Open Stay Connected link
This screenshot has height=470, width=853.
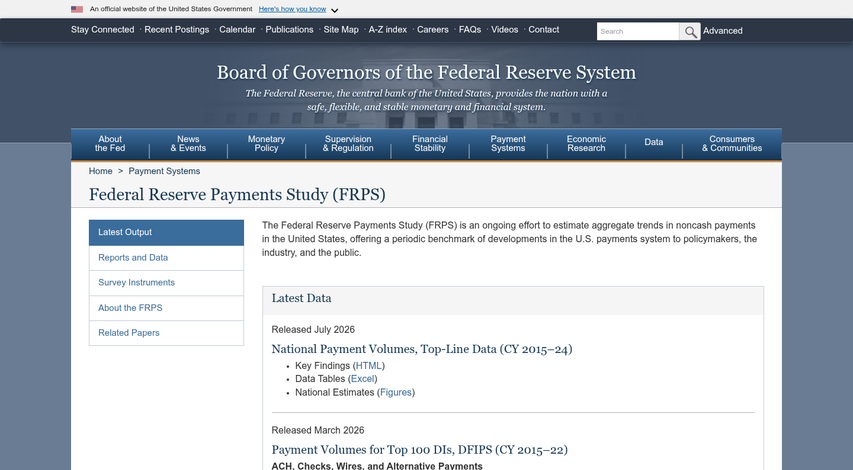point(102,30)
